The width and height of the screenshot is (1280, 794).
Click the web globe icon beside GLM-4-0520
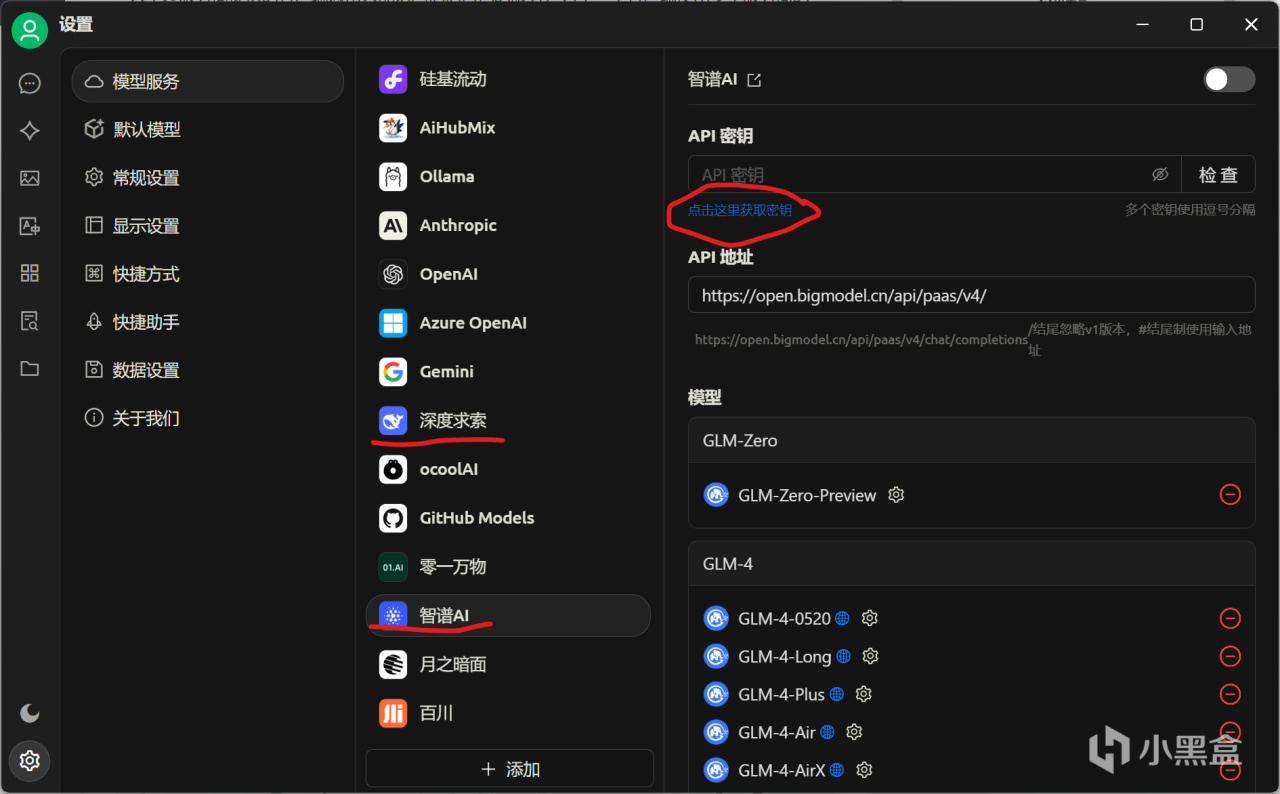click(x=843, y=618)
